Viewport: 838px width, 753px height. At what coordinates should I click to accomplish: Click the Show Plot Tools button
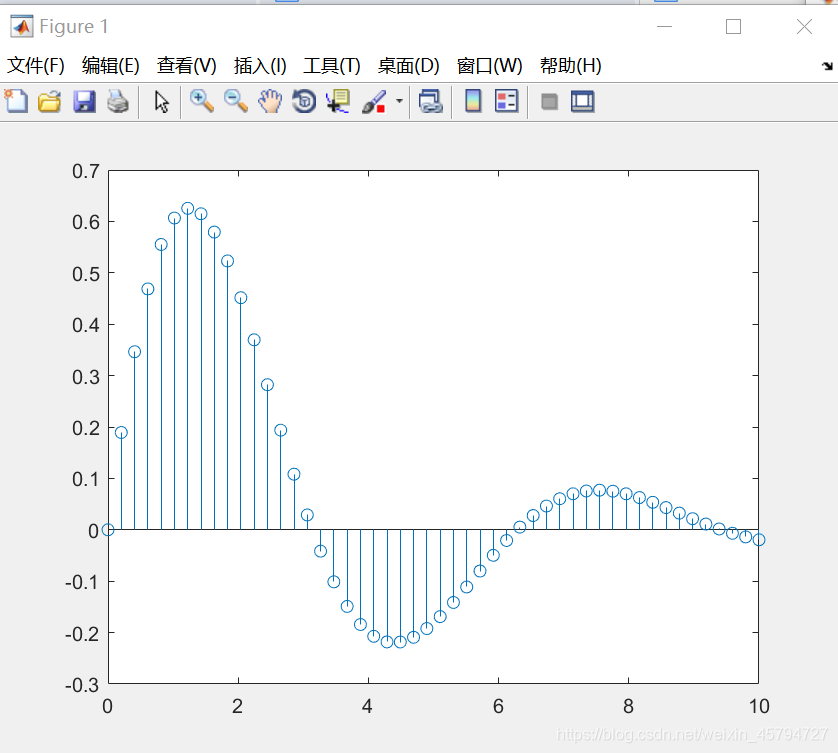tap(582, 101)
